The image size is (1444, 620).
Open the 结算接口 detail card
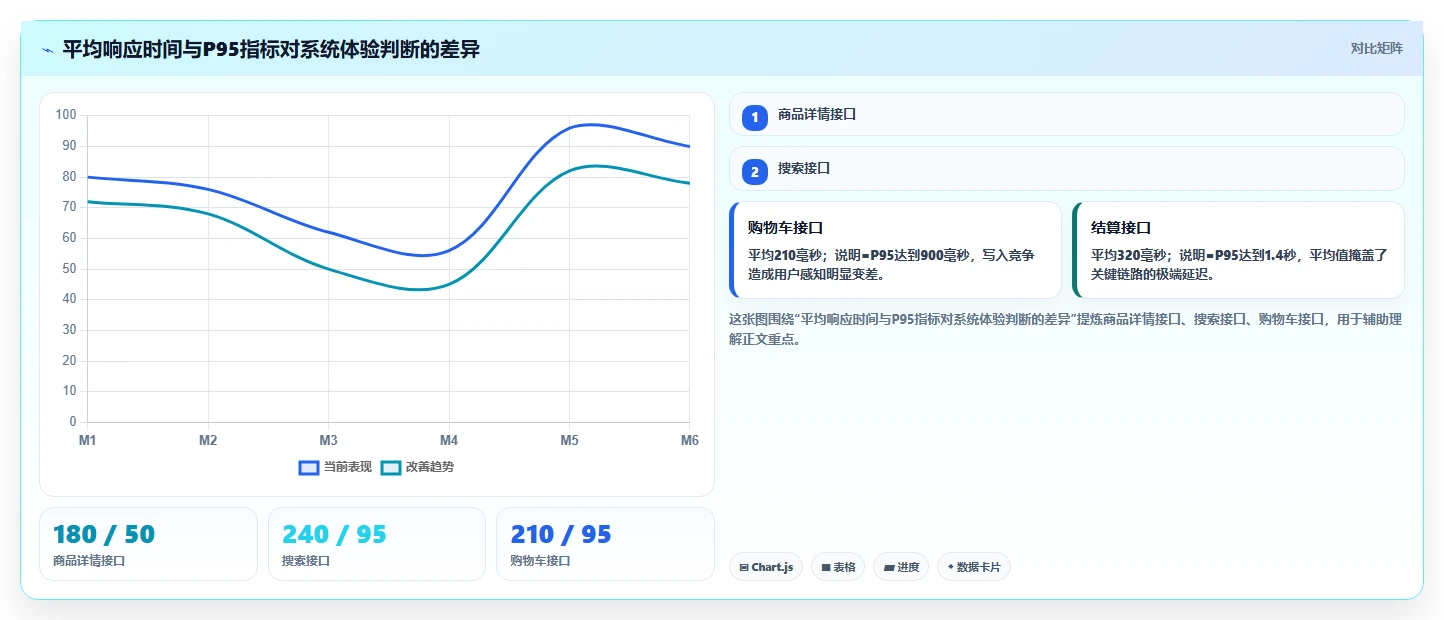tap(1238, 250)
